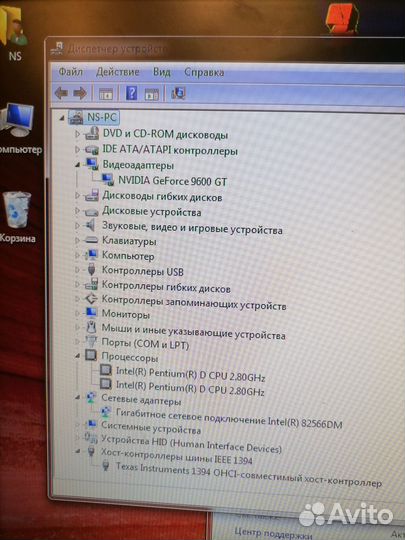Expand Дисководы гибких дисков arrow
Screen dimensions: 405x540
click(x=77, y=195)
